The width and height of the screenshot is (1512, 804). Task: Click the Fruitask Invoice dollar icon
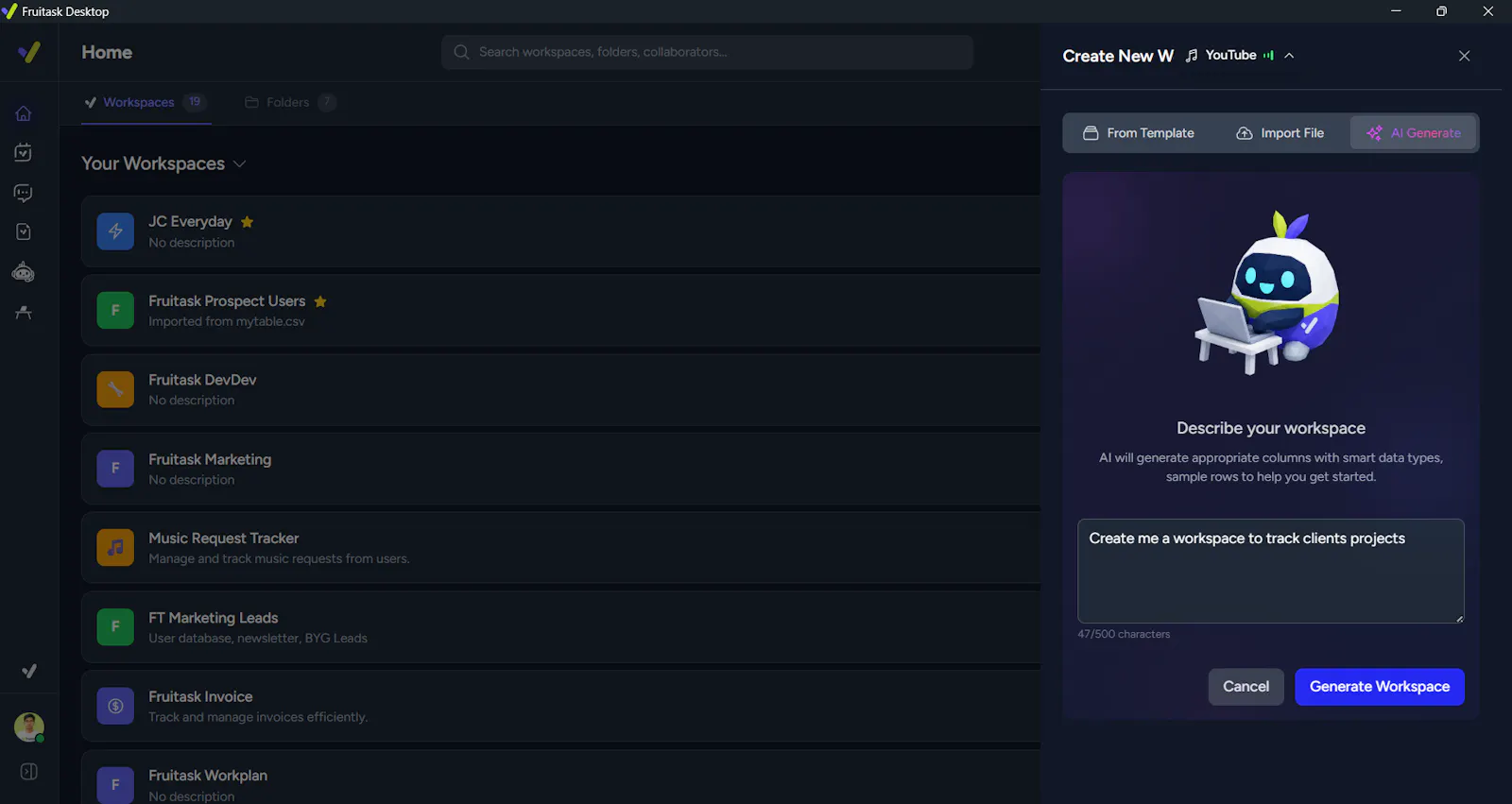tap(115, 706)
